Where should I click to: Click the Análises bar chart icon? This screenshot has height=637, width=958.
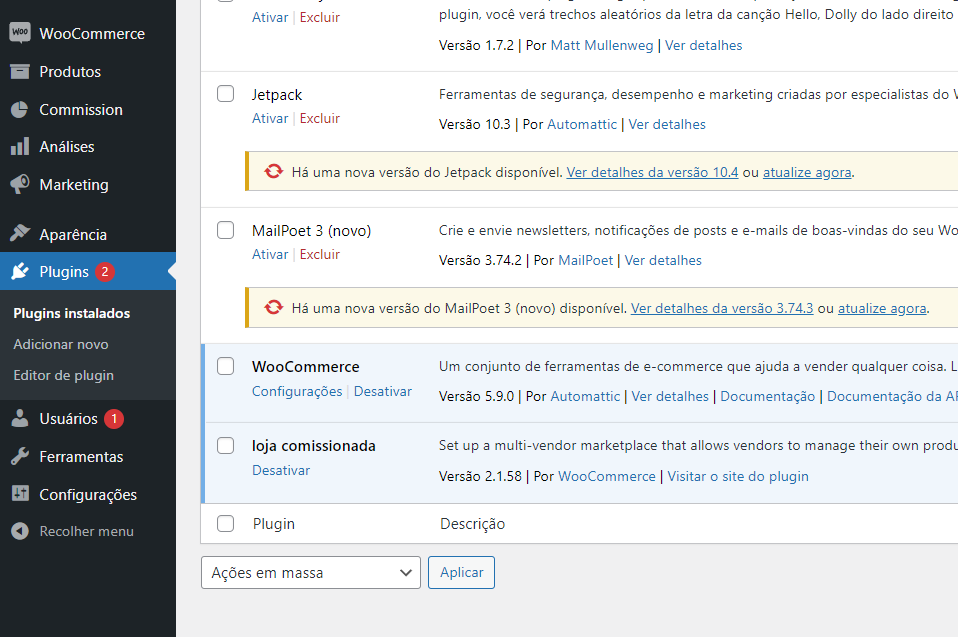click(x=19, y=147)
